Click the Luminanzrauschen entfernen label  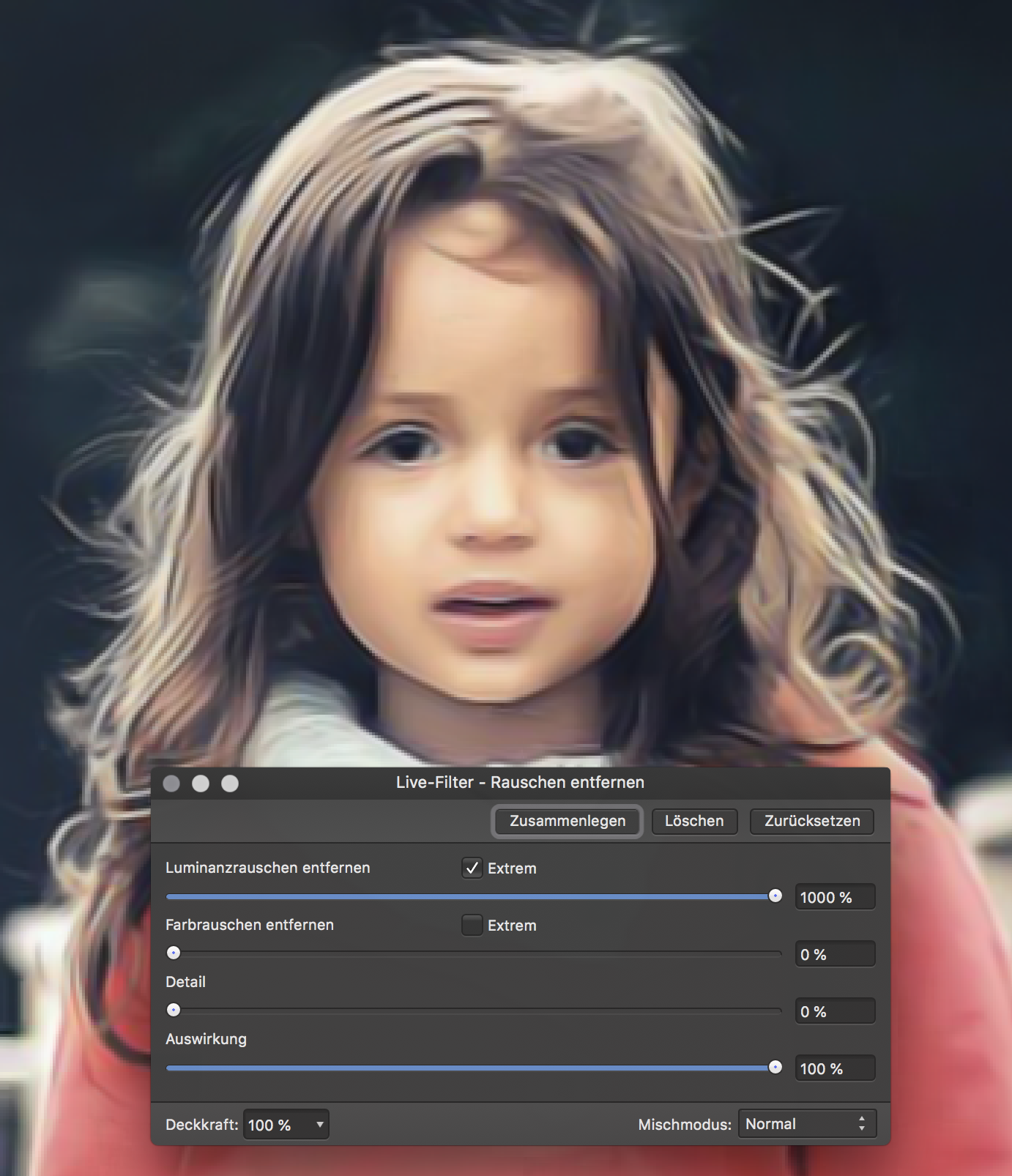coord(268,868)
